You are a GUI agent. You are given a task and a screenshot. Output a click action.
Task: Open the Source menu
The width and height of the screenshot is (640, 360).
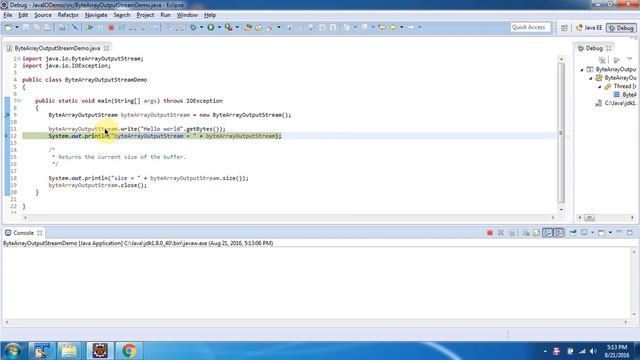pos(43,15)
